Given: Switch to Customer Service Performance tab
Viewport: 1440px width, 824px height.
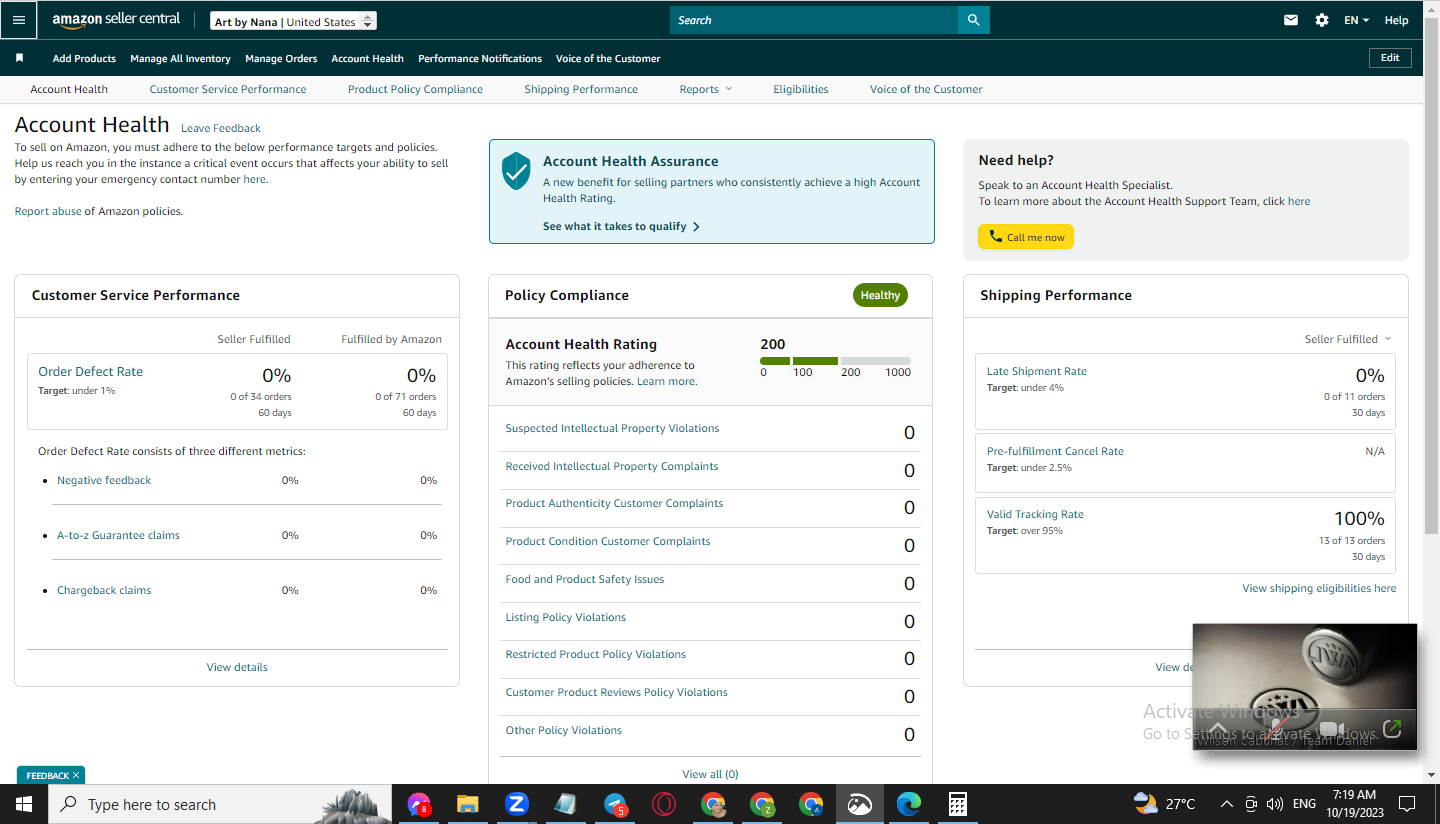Looking at the screenshot, I should (228, 89).
